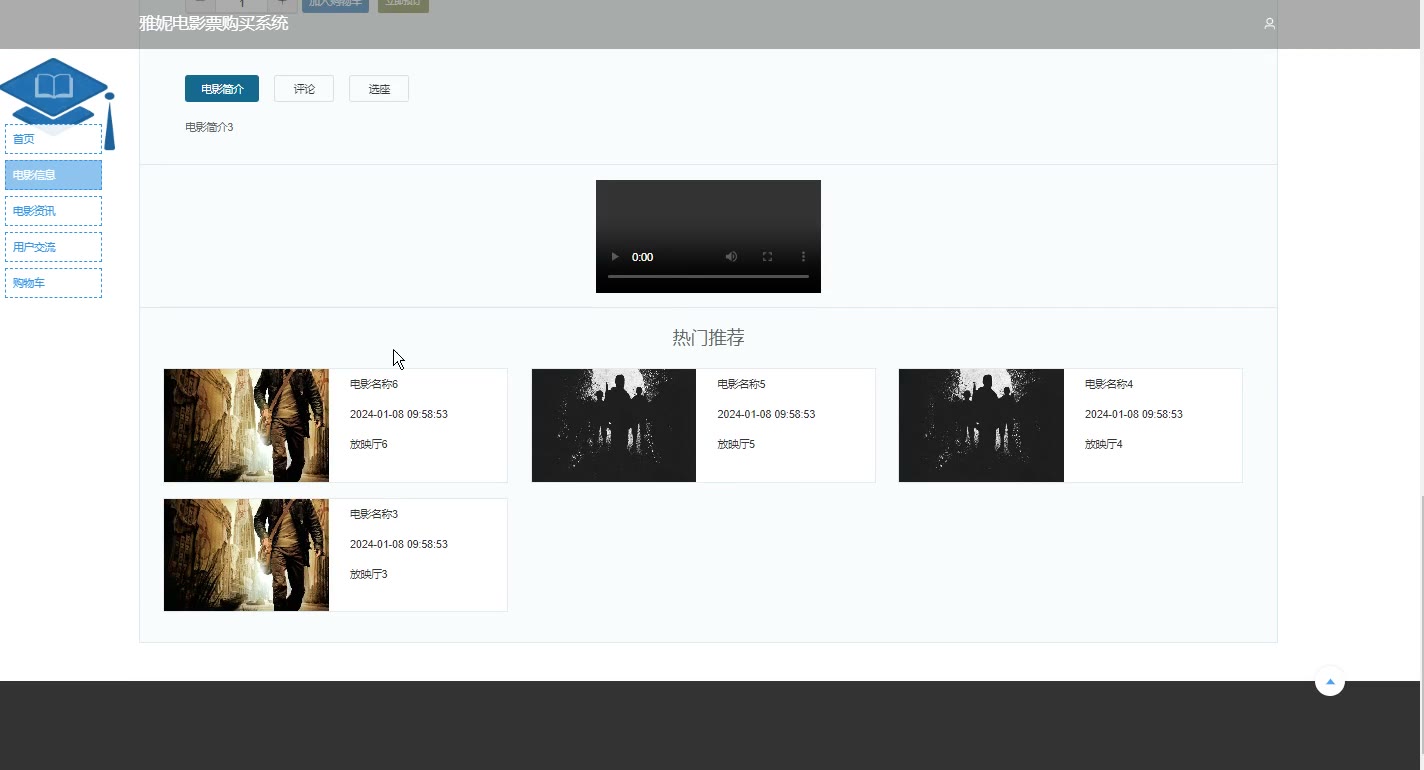This screenshot has width=1424, height=770.
Task: Switch to the 电影简介 tab
Action: coord(222,89)
